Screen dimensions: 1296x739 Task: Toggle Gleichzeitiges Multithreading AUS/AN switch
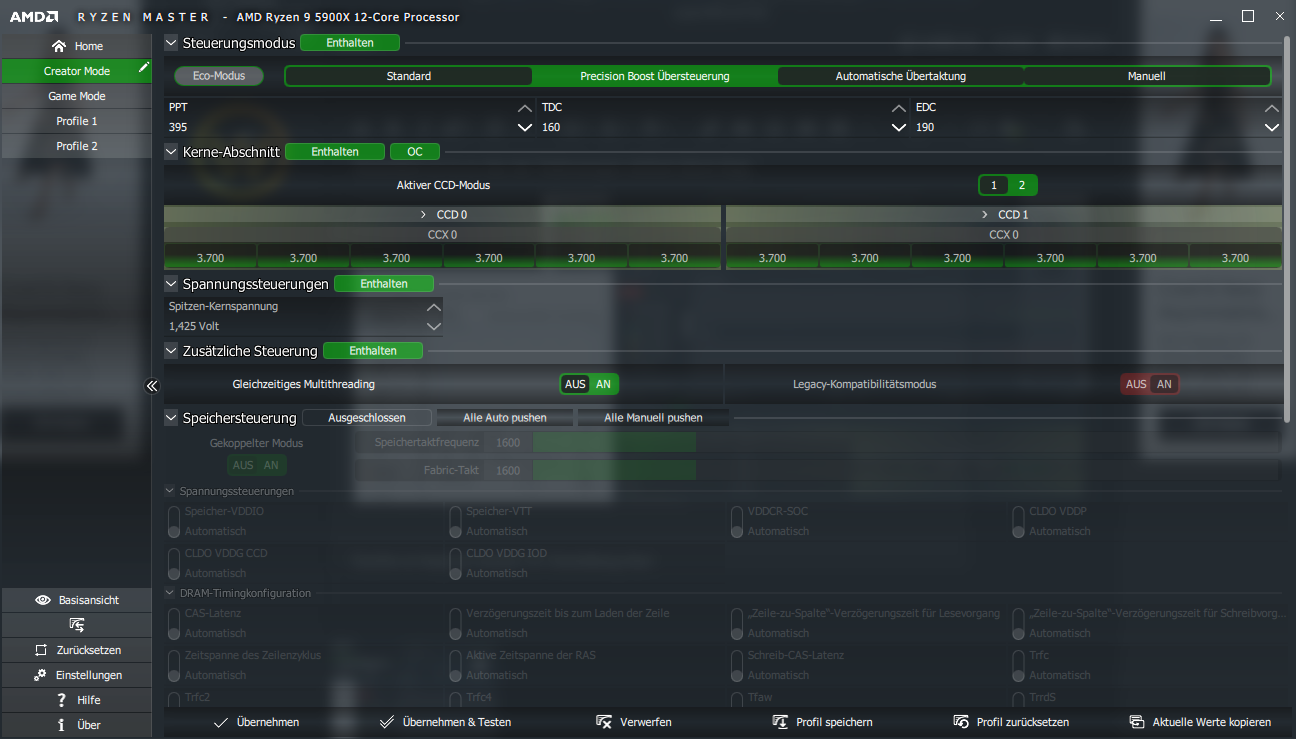pyautogui.click(x=590, y=384)
